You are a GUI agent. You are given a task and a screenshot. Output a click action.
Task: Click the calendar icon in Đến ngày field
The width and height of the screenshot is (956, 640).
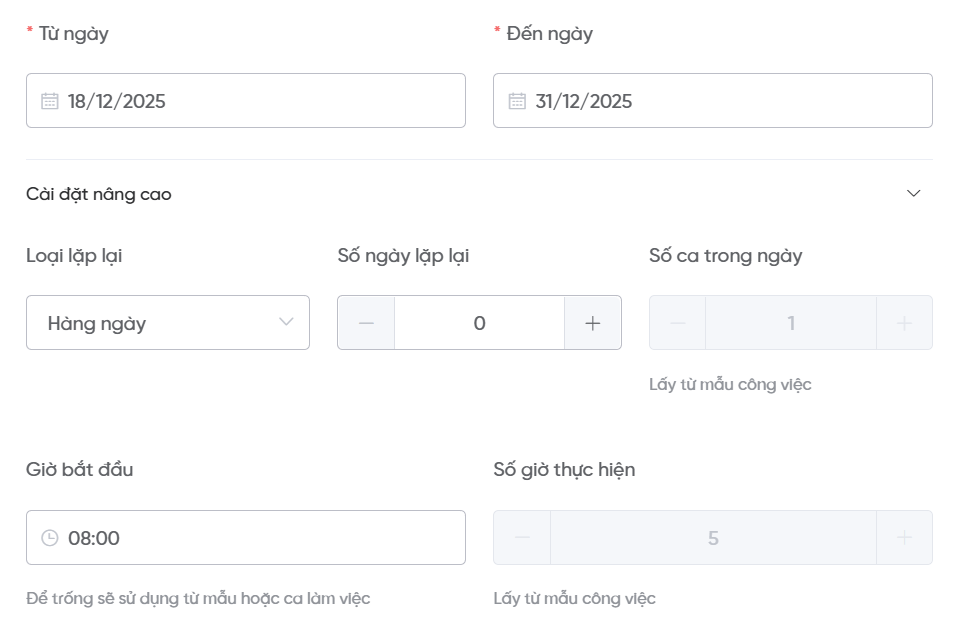517,101
